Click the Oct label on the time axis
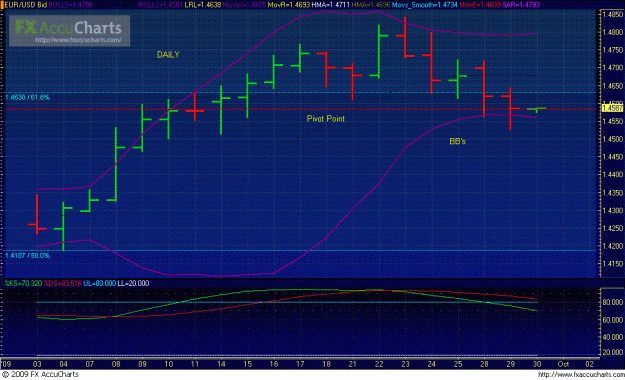This screenshot has height=380, width=625. 563,364
